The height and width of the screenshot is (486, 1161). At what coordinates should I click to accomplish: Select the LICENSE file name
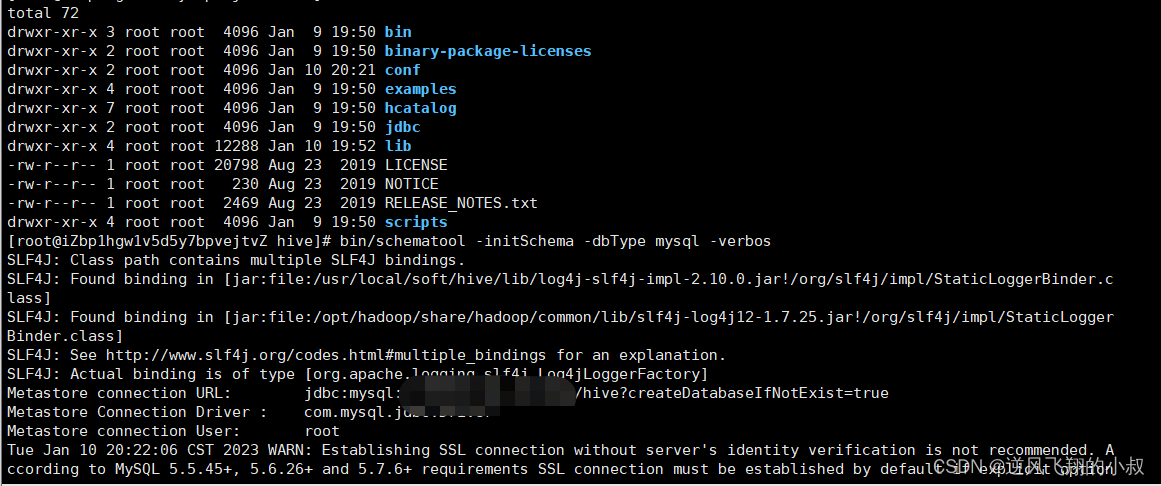(416, 164)
